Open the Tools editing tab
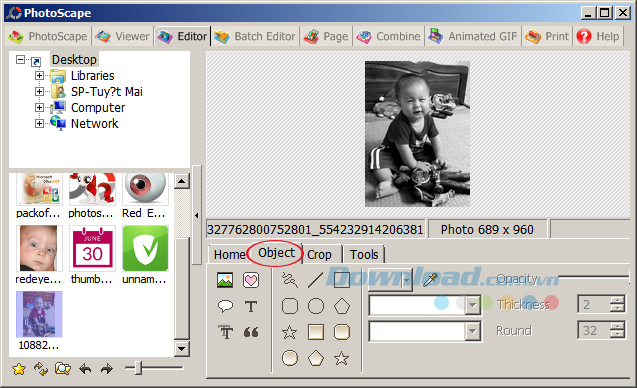The width and height of the screenshot is (637, 388). click(x=364, y=255)
